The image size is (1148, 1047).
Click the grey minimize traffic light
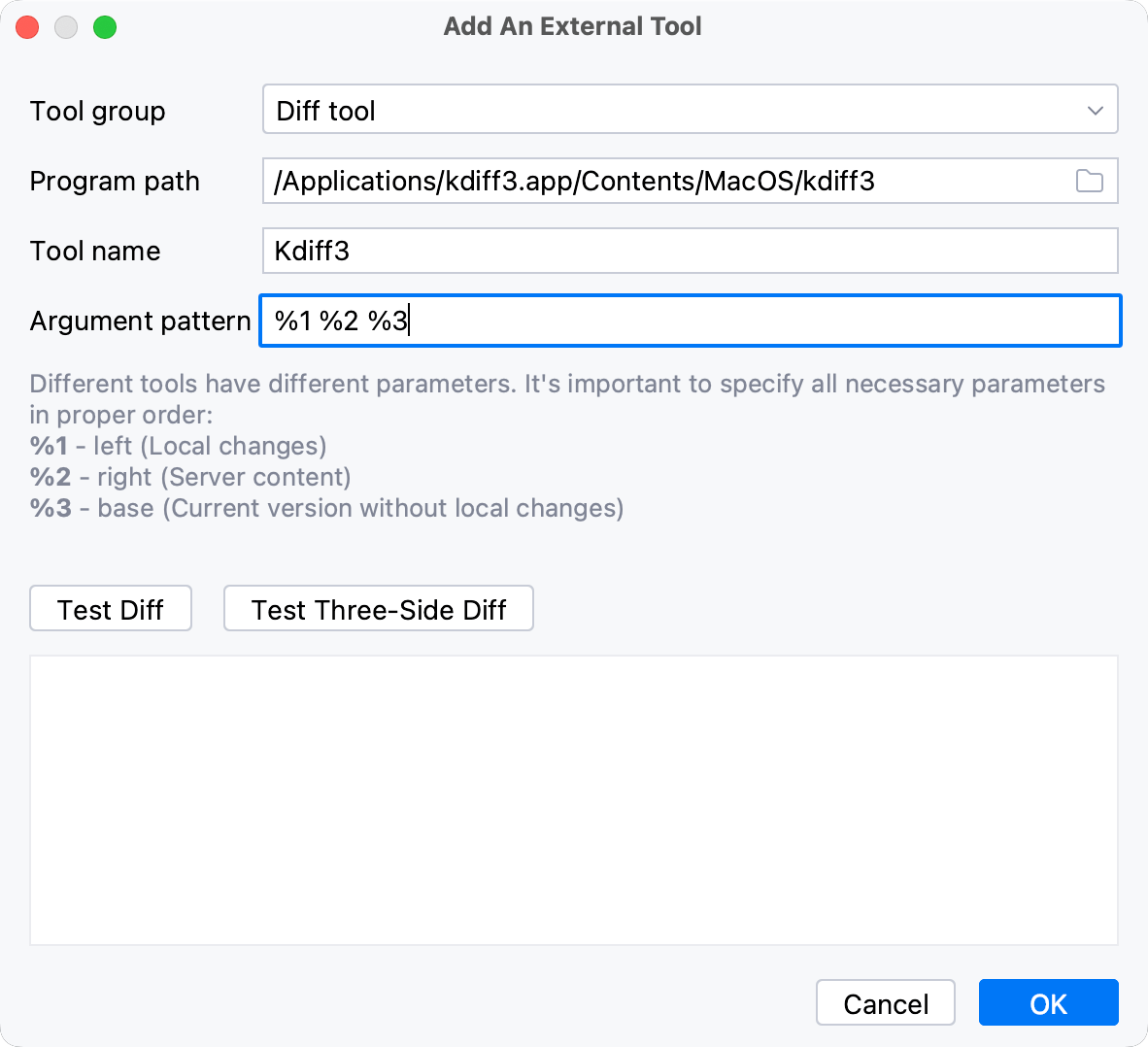(65, 27)
